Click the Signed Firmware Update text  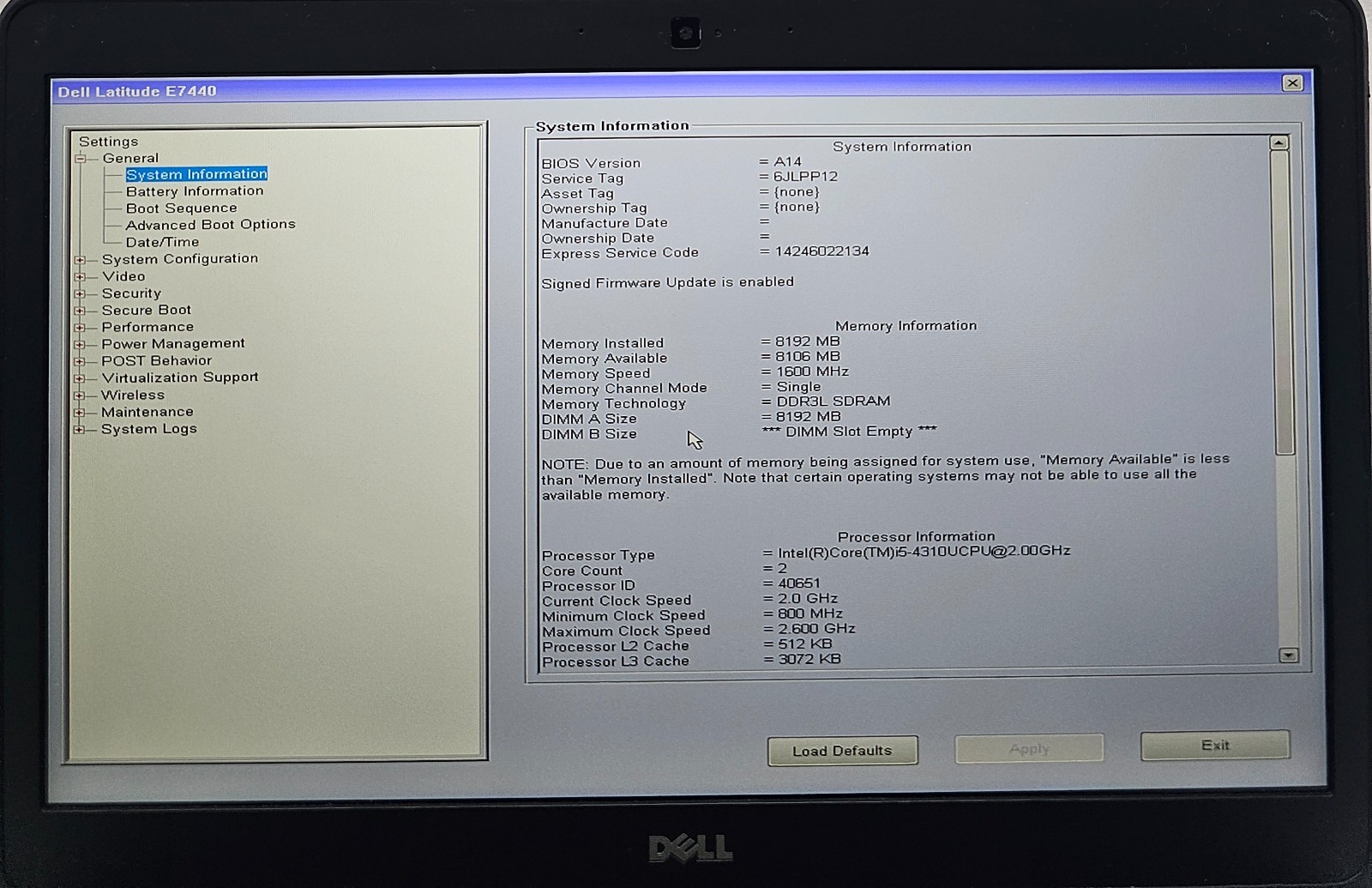coord(667,283)
